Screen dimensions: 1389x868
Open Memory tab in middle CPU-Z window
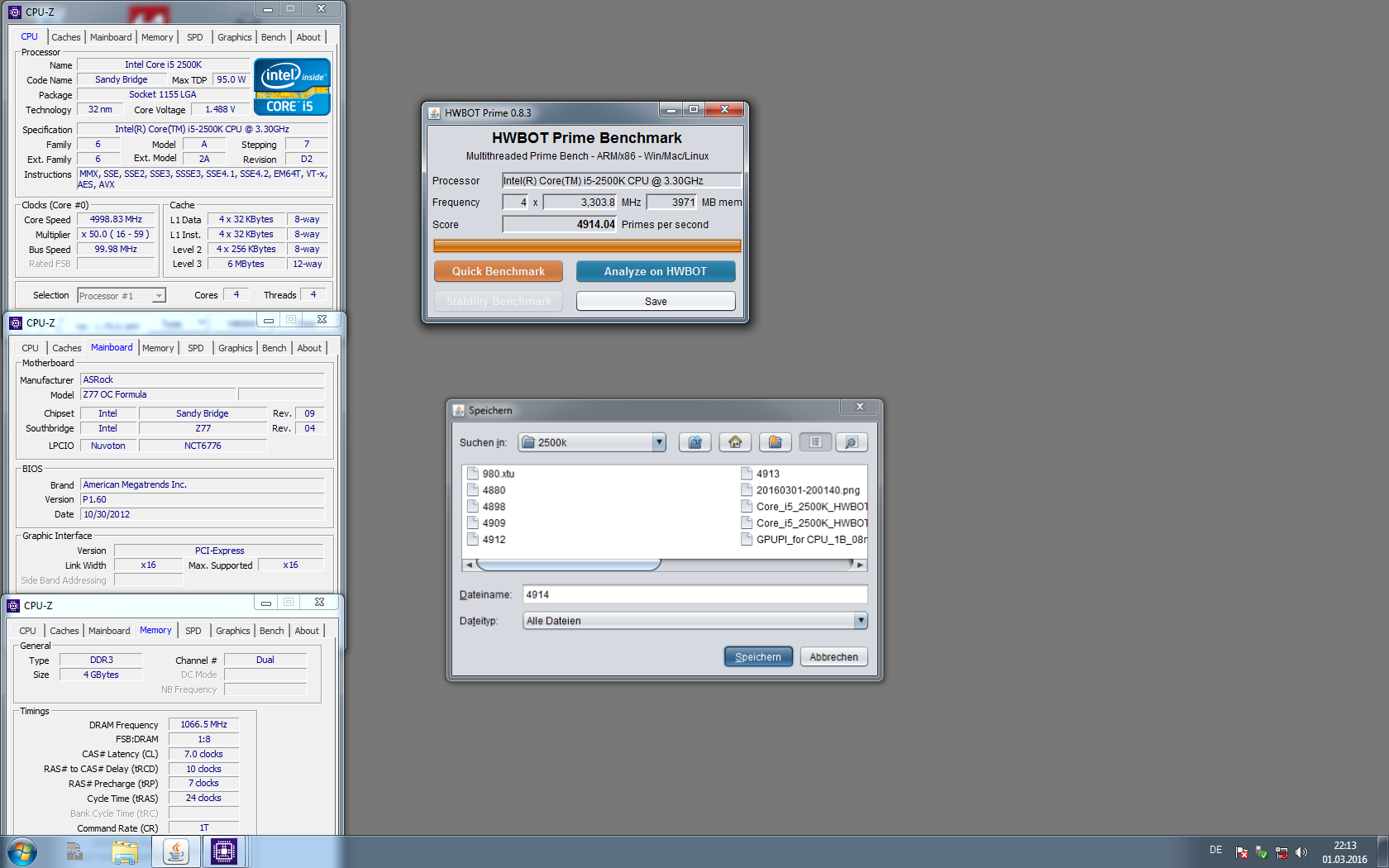click(x=158, y=348)
